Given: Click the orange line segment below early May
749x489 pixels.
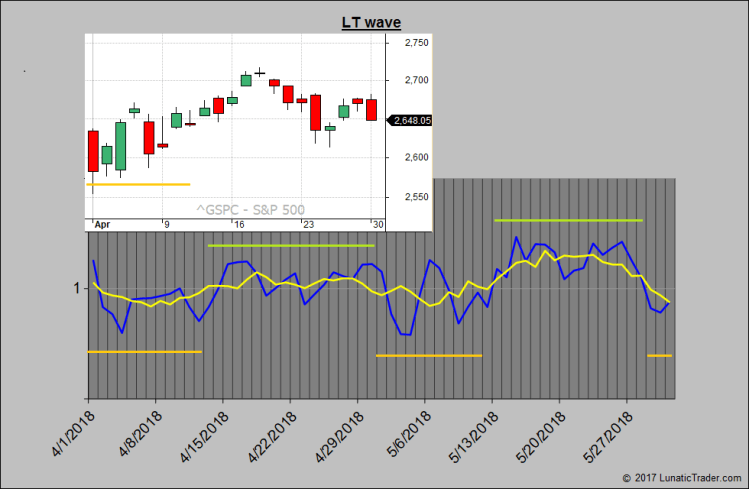Looking at the screenshot, I should [x=428, y=355].
